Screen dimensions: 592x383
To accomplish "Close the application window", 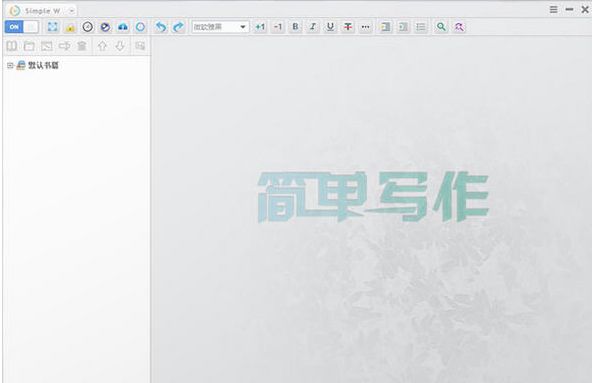I will click(585, 9).
